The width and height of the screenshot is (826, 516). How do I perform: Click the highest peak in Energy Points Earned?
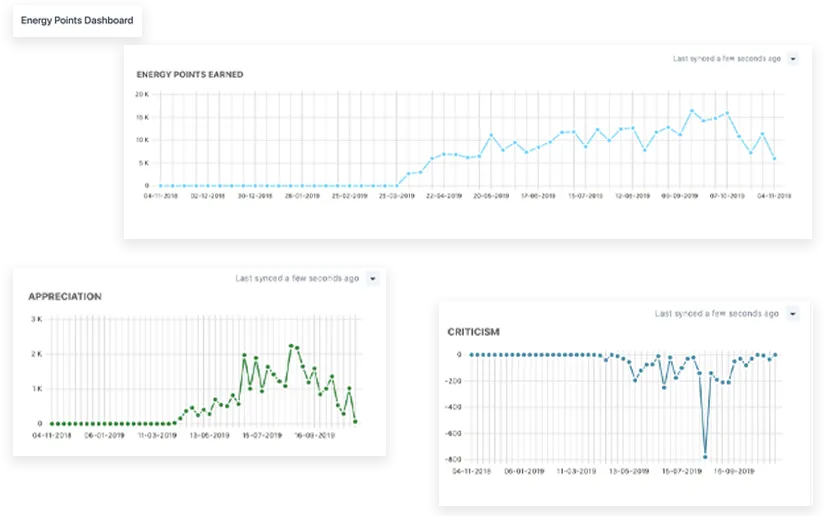click(692, 111)
